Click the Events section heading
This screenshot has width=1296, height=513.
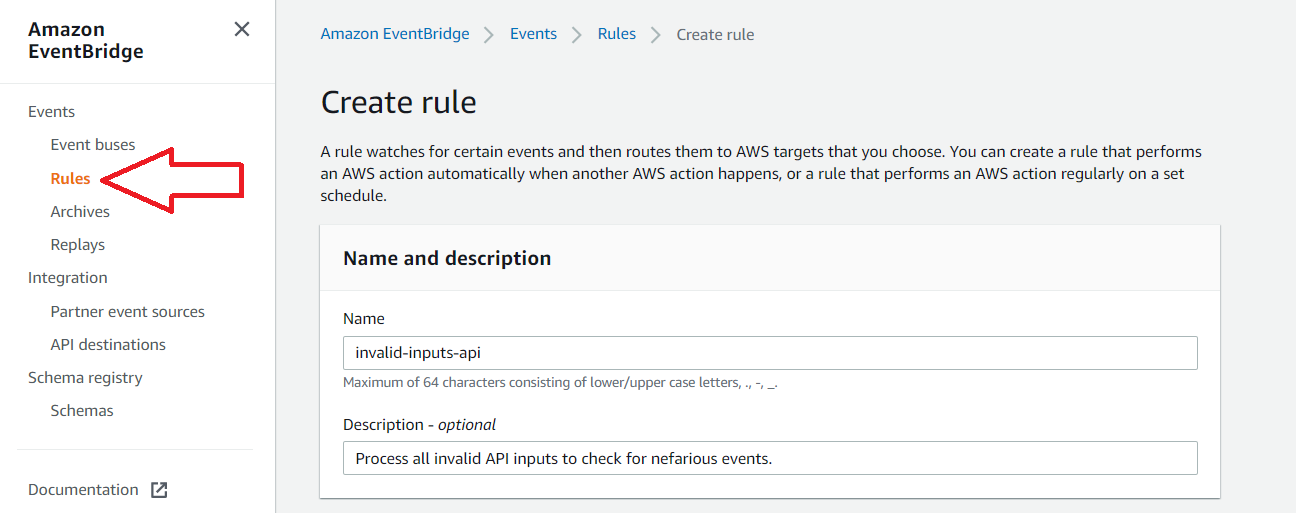click(x=52, y=112)
